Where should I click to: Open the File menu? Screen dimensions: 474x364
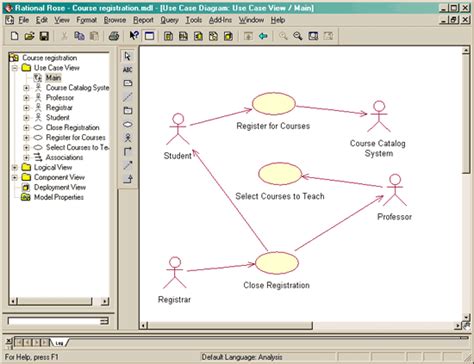tap(23, 20)
